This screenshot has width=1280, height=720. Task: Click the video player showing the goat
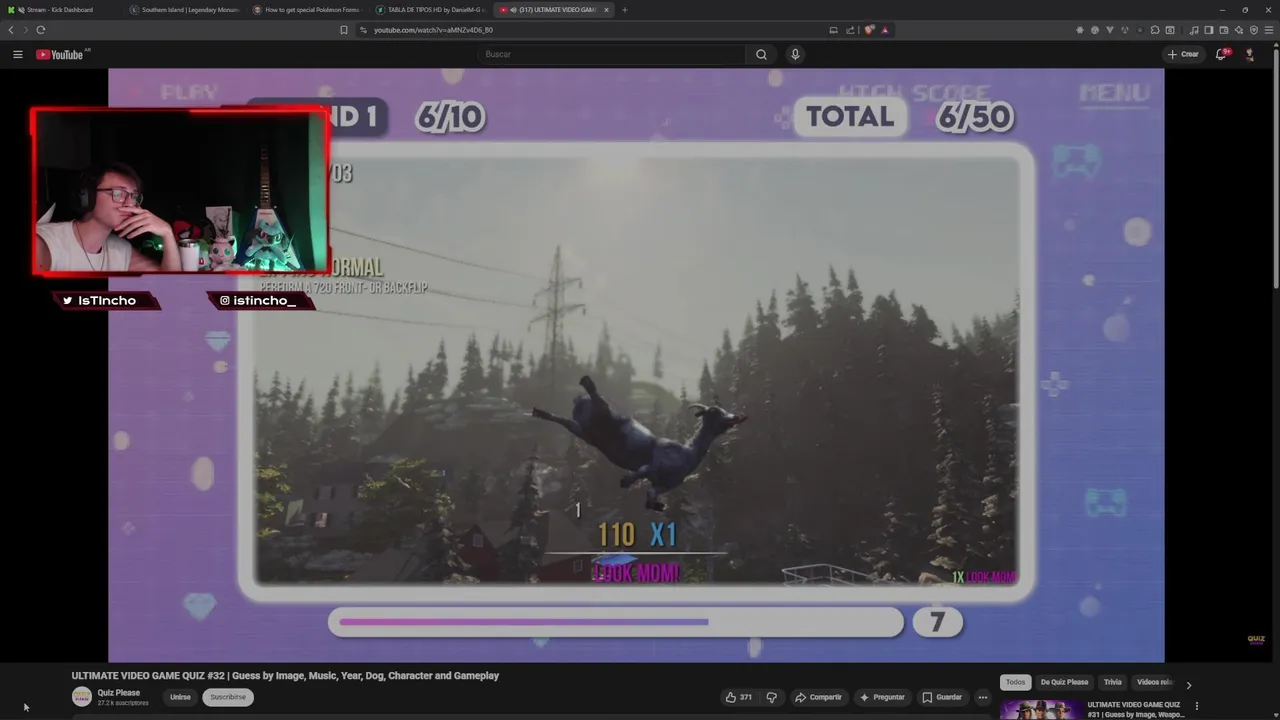(636, 365)
